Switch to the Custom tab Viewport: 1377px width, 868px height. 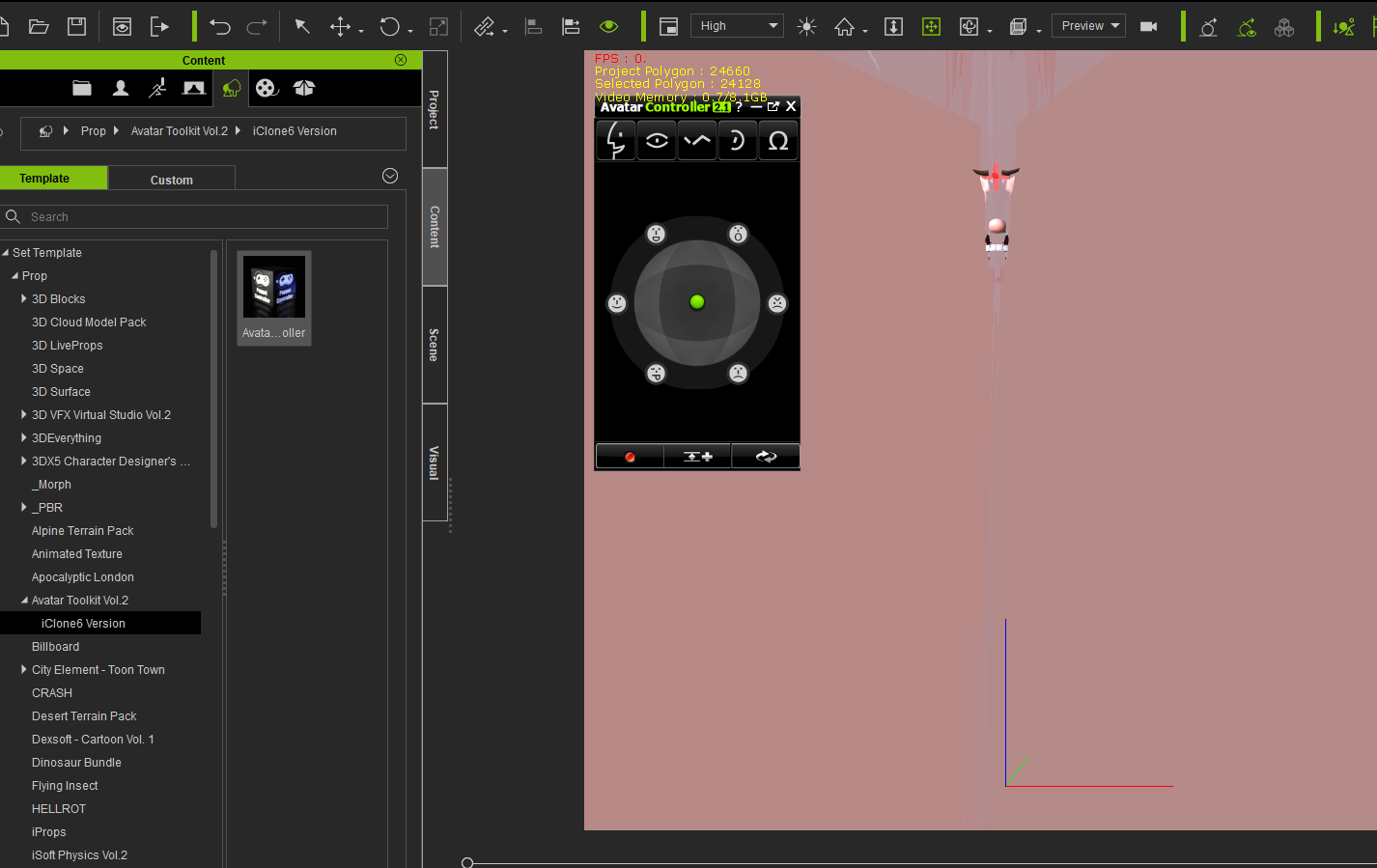pos(171,180)
